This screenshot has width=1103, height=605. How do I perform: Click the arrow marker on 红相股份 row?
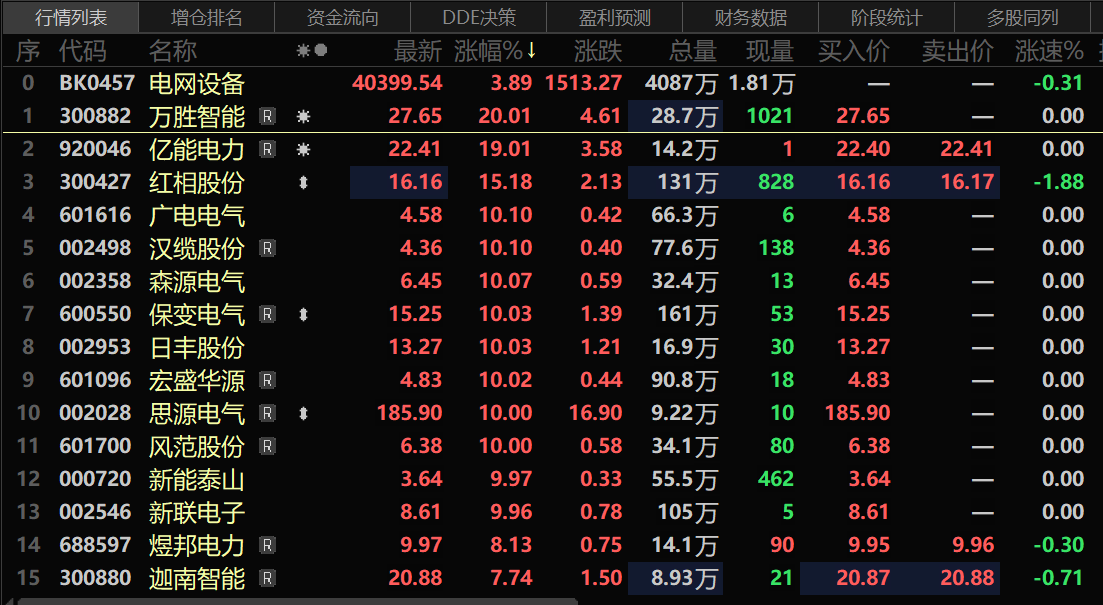(303, 182)
